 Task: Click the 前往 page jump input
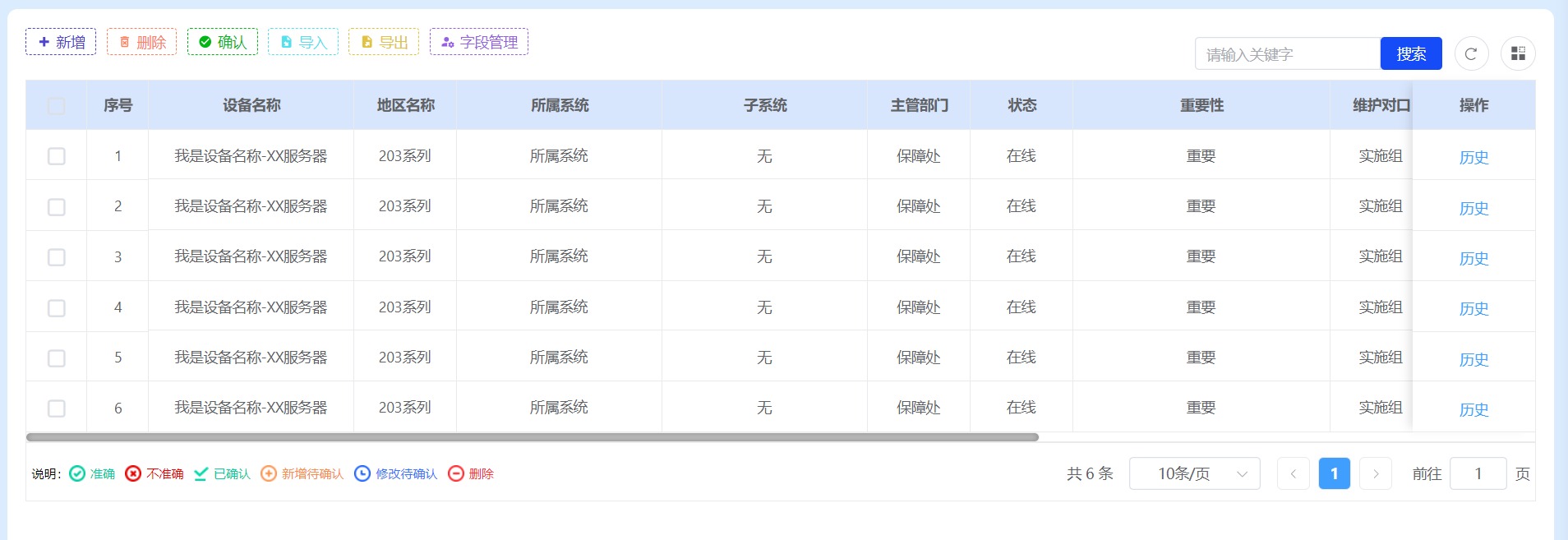point(1478,473)
